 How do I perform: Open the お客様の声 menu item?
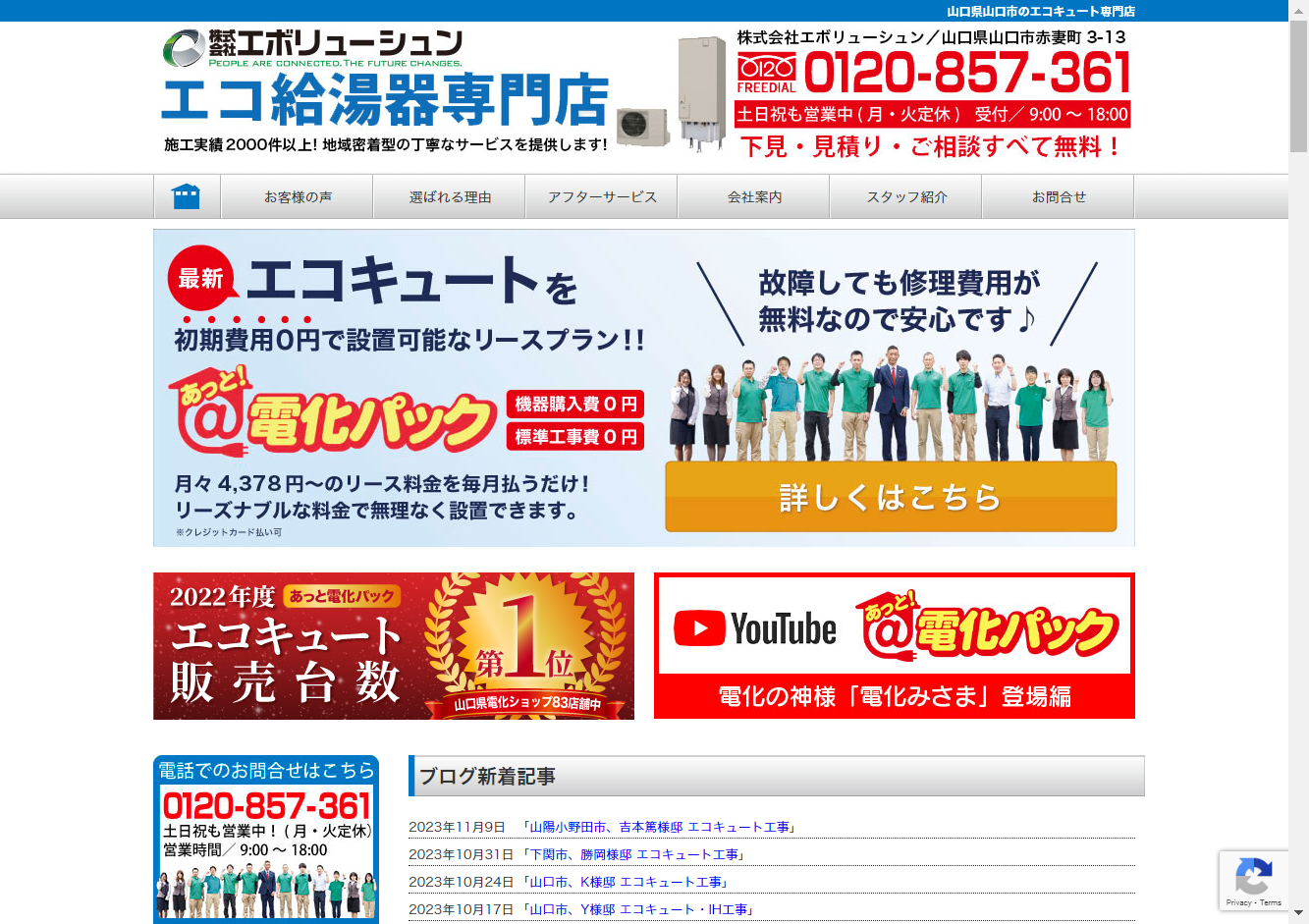298,197
